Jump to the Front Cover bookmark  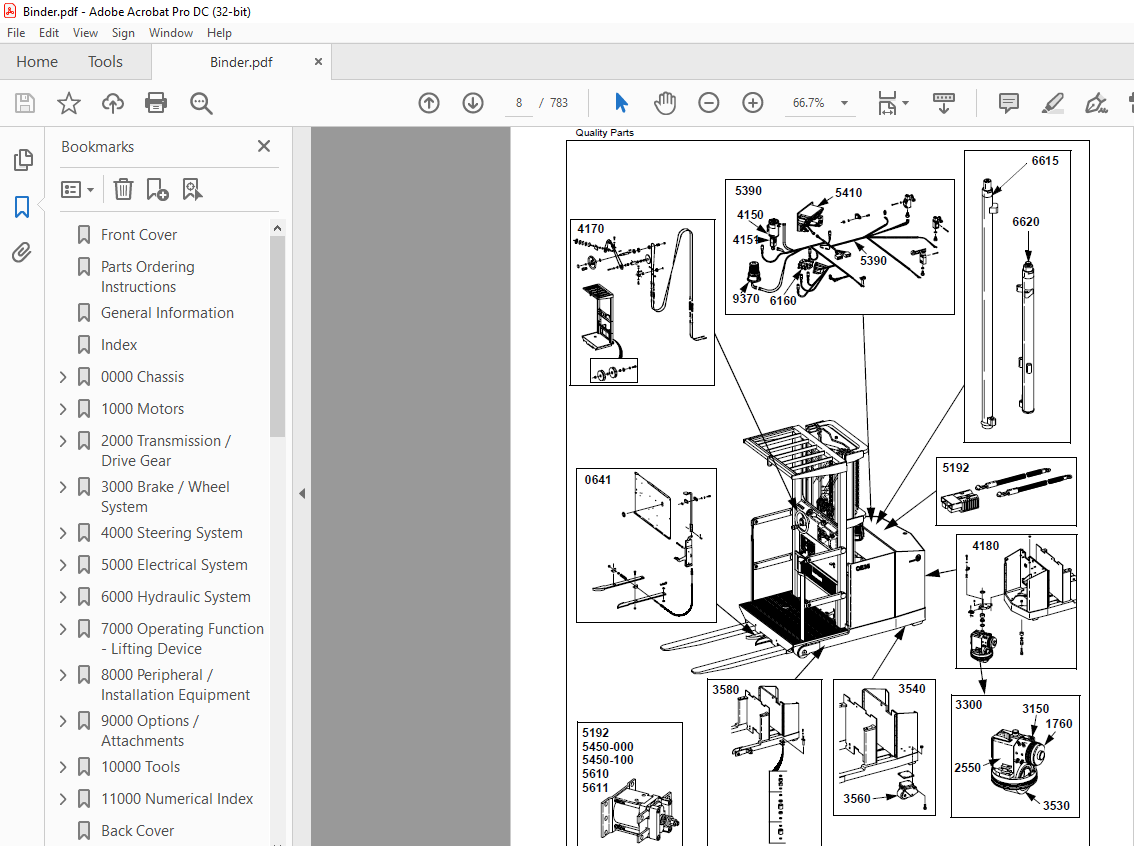click(x=139, y=234)
